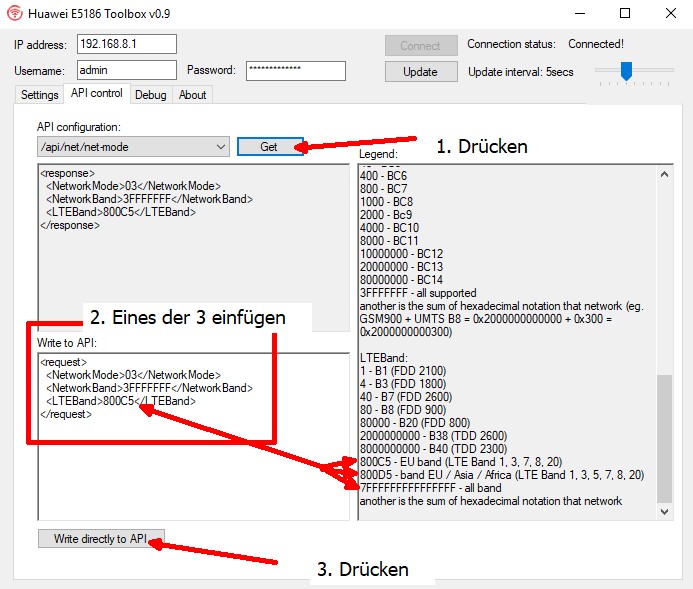Click legend line '4 - B3 (FDD 1800)'
Image resolution: width=693 pixels, height=589 pixels.
click(403, 384)
